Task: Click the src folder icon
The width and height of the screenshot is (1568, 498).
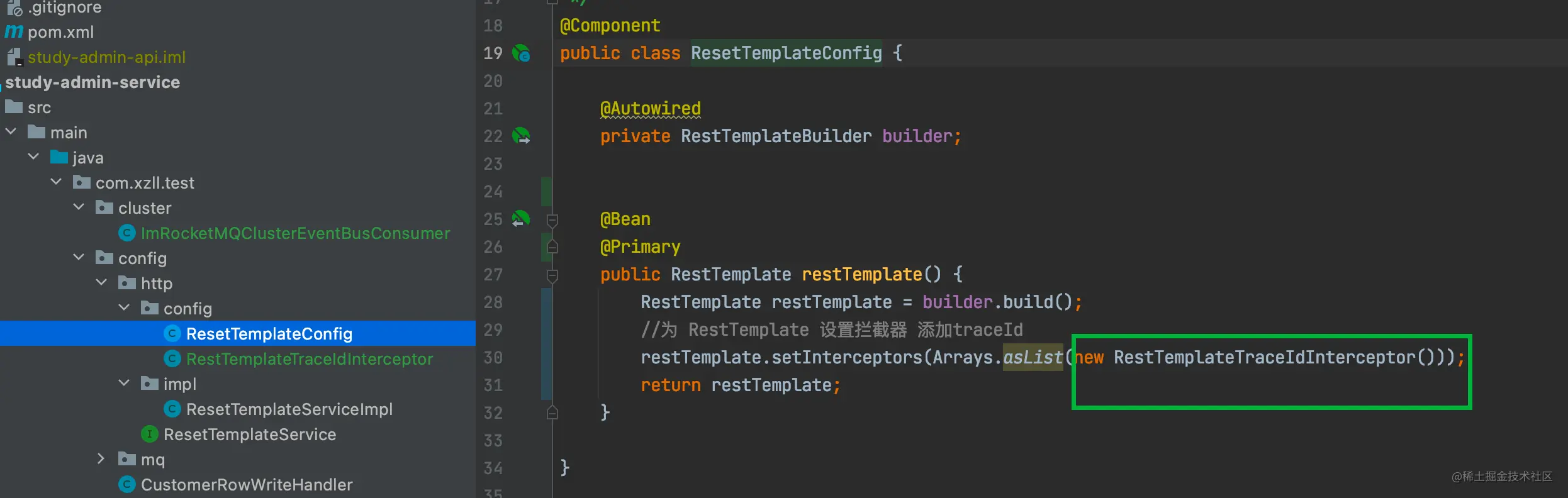Action: (x=14, y=107)
